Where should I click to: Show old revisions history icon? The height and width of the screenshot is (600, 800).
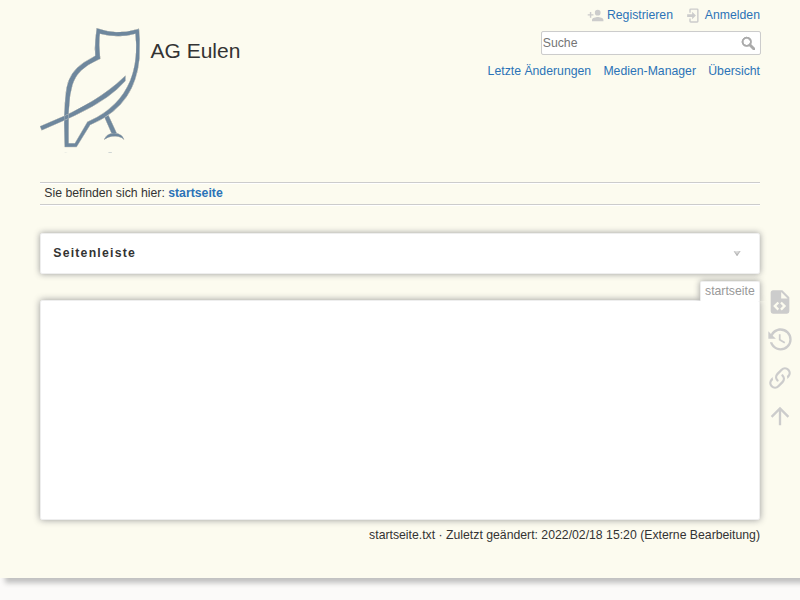coord(780,340)
